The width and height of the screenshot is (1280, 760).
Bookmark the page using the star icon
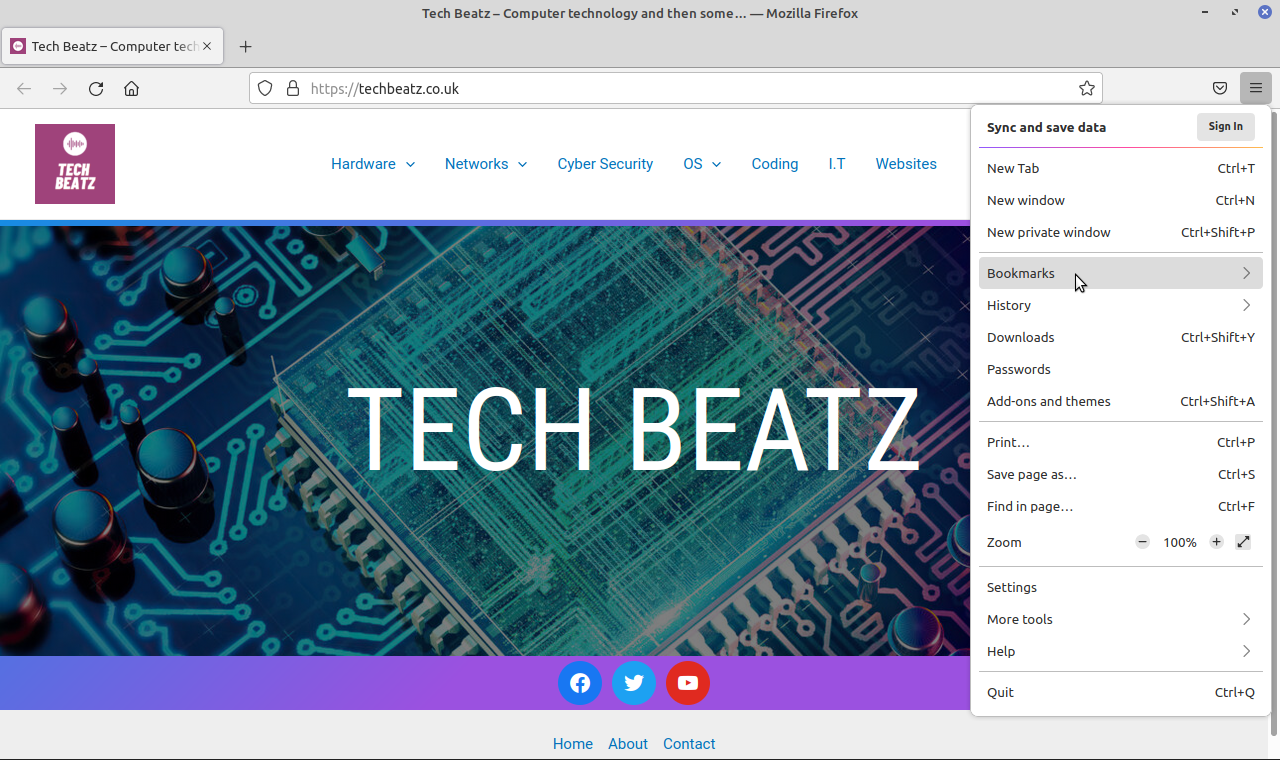tap(1087, 88)
